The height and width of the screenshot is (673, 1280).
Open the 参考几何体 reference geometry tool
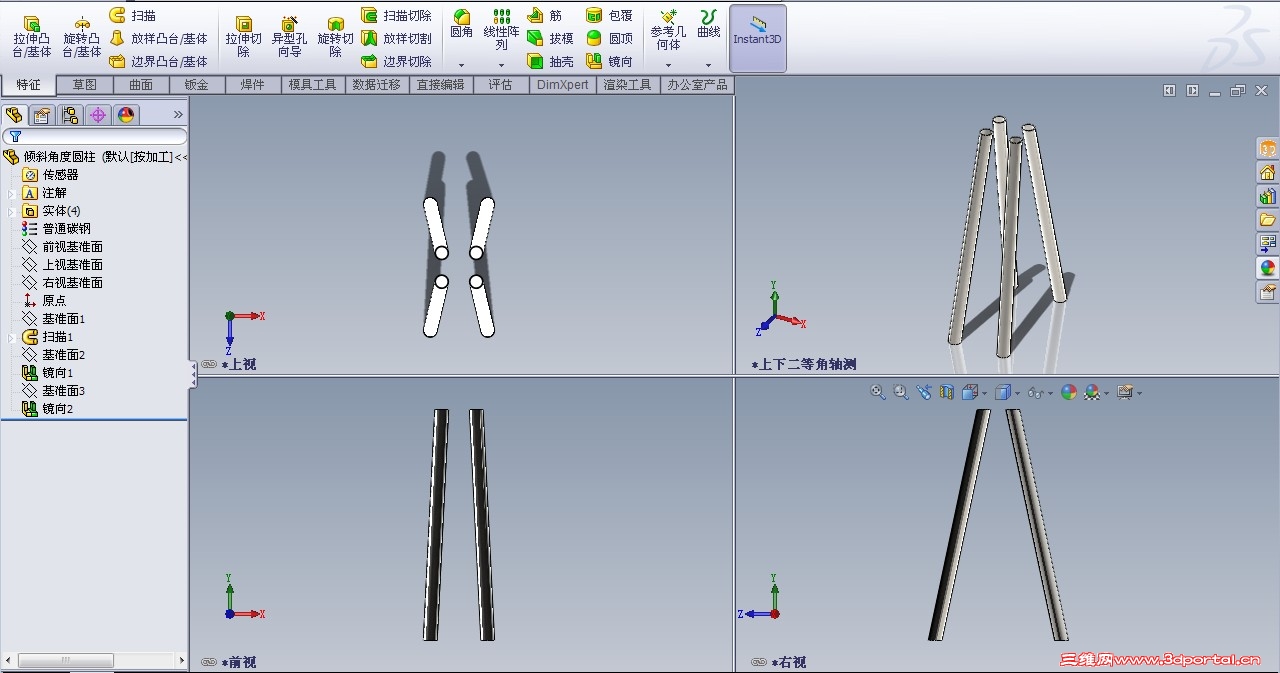coord(668,30)
